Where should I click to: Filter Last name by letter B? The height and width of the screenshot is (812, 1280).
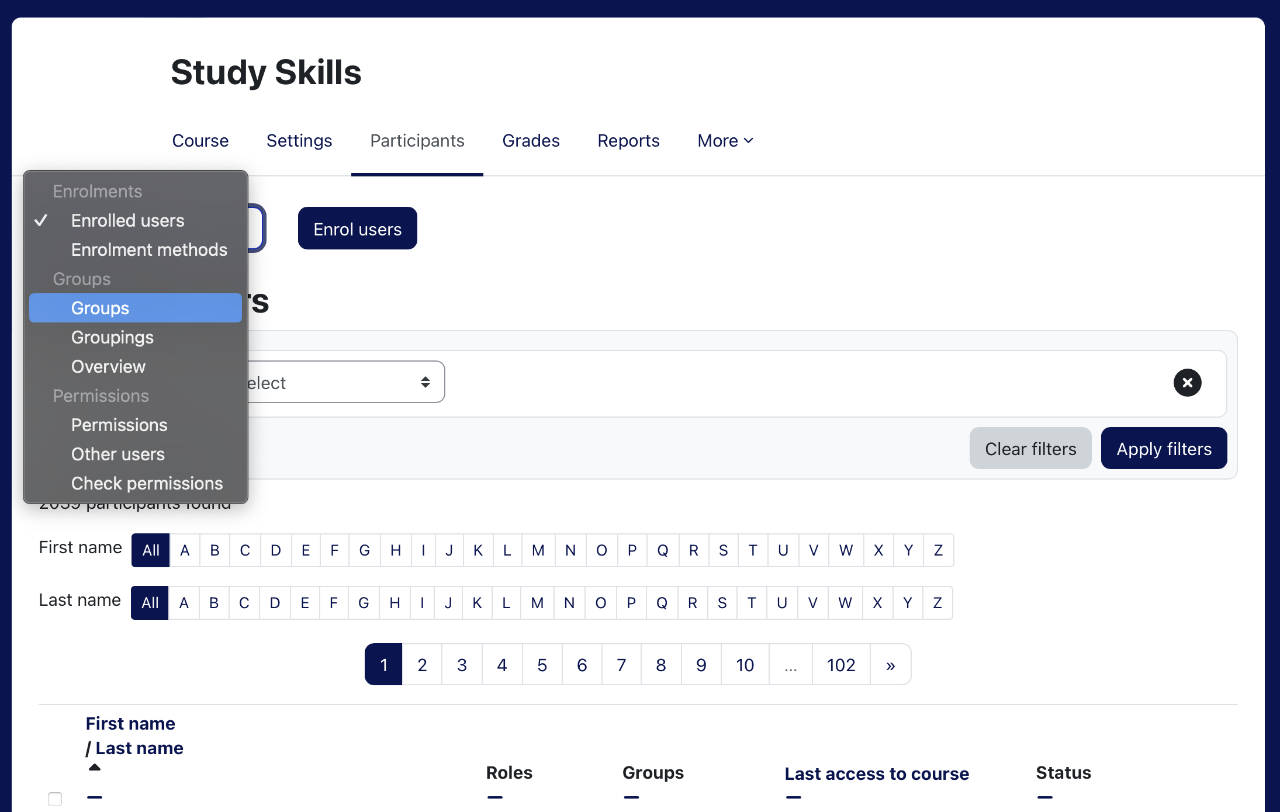[214, 603]
